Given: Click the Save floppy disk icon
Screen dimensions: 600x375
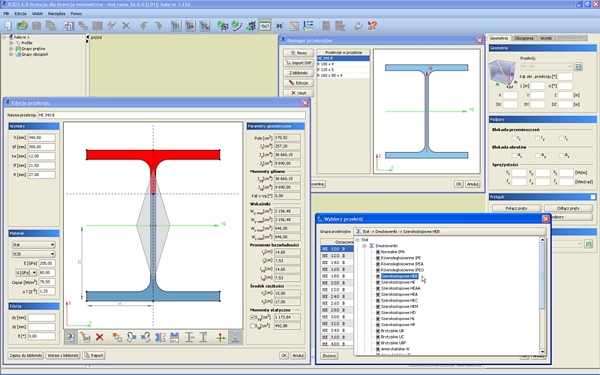Looking at the screenshot, I should [x=36, y=26].
